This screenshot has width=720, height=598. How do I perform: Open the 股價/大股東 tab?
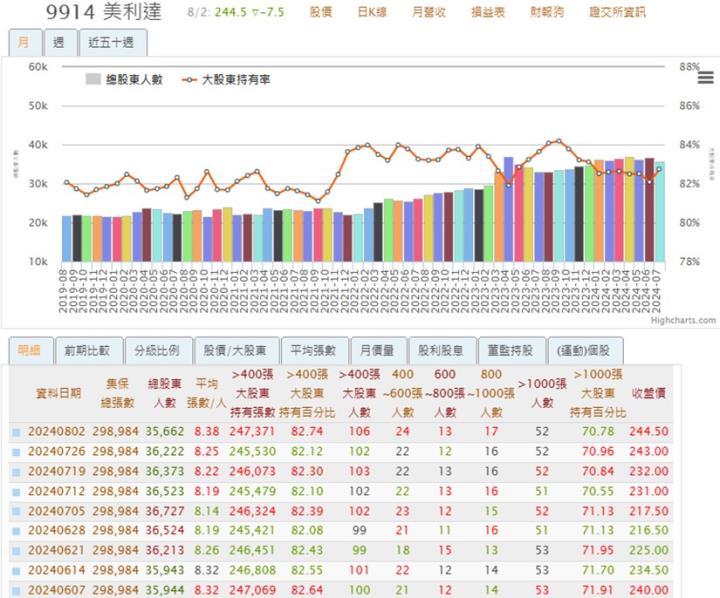click(237, 351)
